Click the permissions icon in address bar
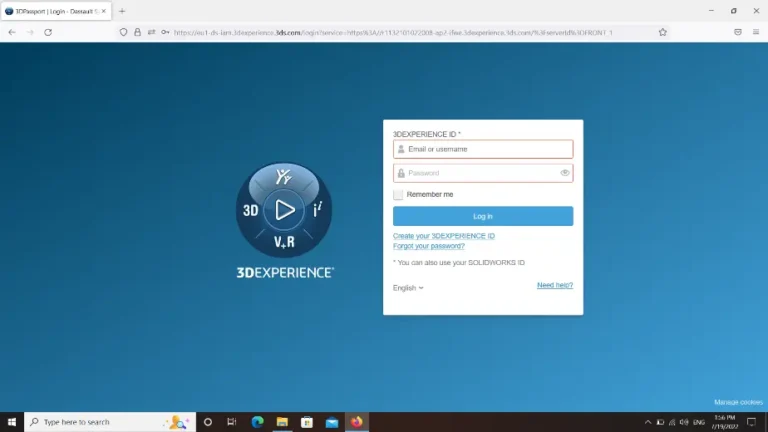 coord(151,32)
